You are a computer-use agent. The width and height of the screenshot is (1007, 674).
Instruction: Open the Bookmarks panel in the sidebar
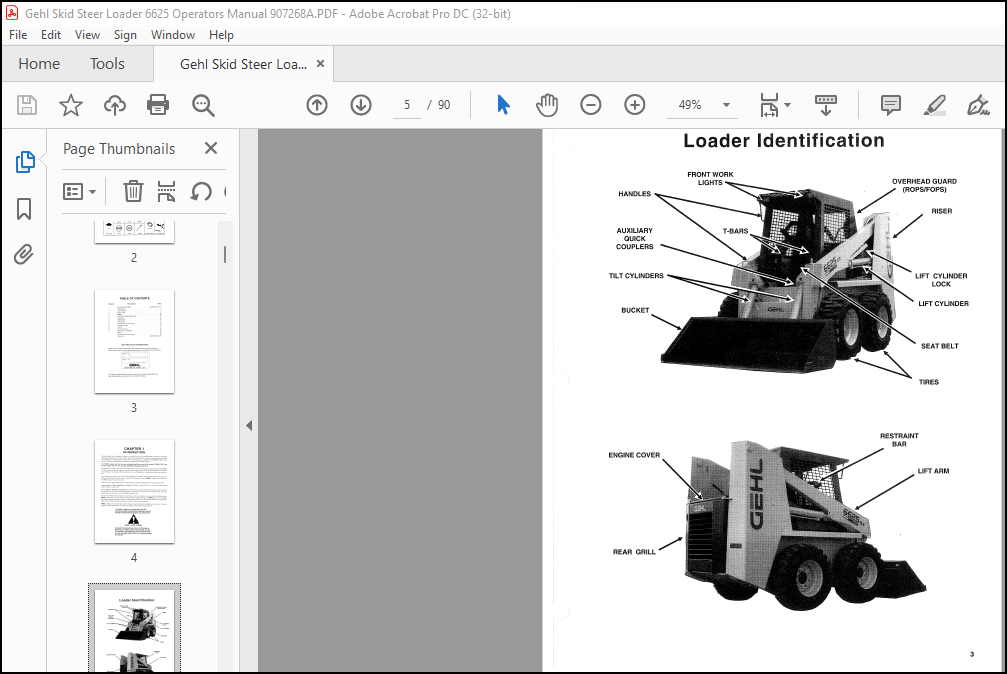coord(24,209)
